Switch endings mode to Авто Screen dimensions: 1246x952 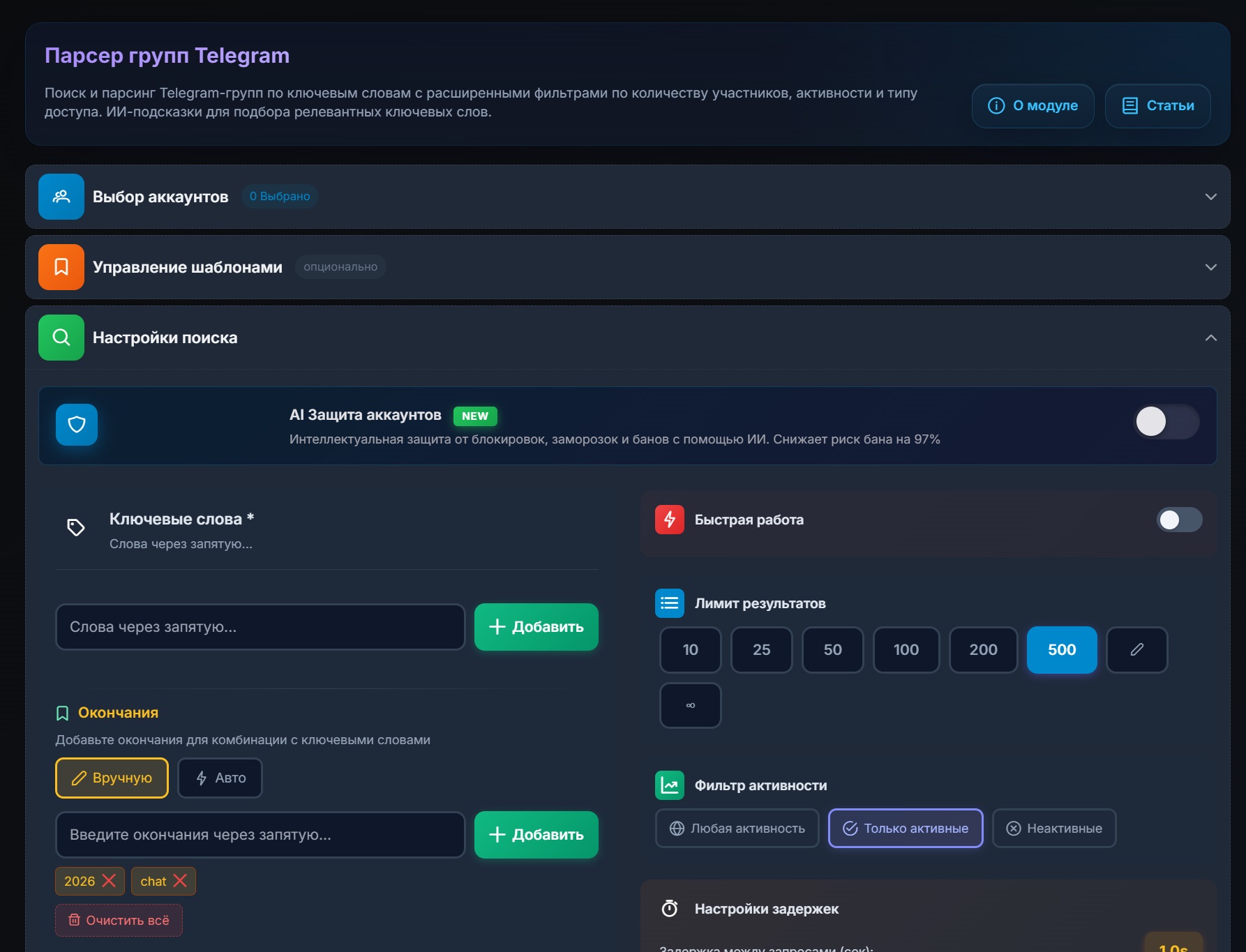pyautogui.click(x=220, y=778)
